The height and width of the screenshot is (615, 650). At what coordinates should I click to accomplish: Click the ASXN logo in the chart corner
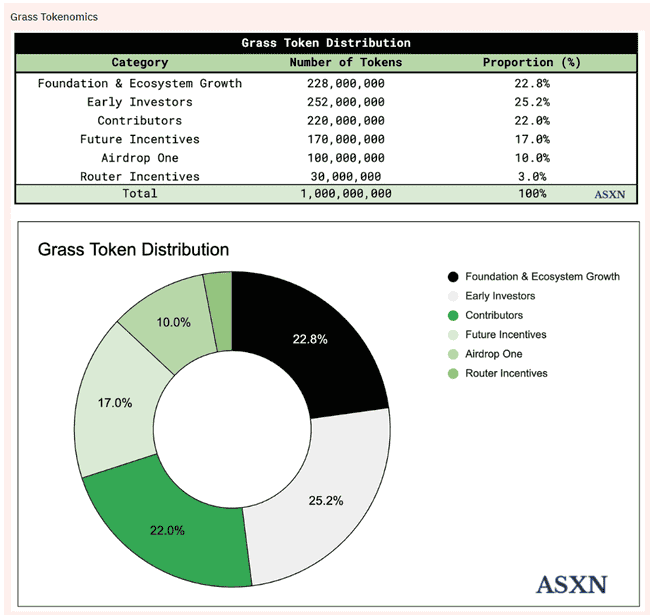point(571,584)
